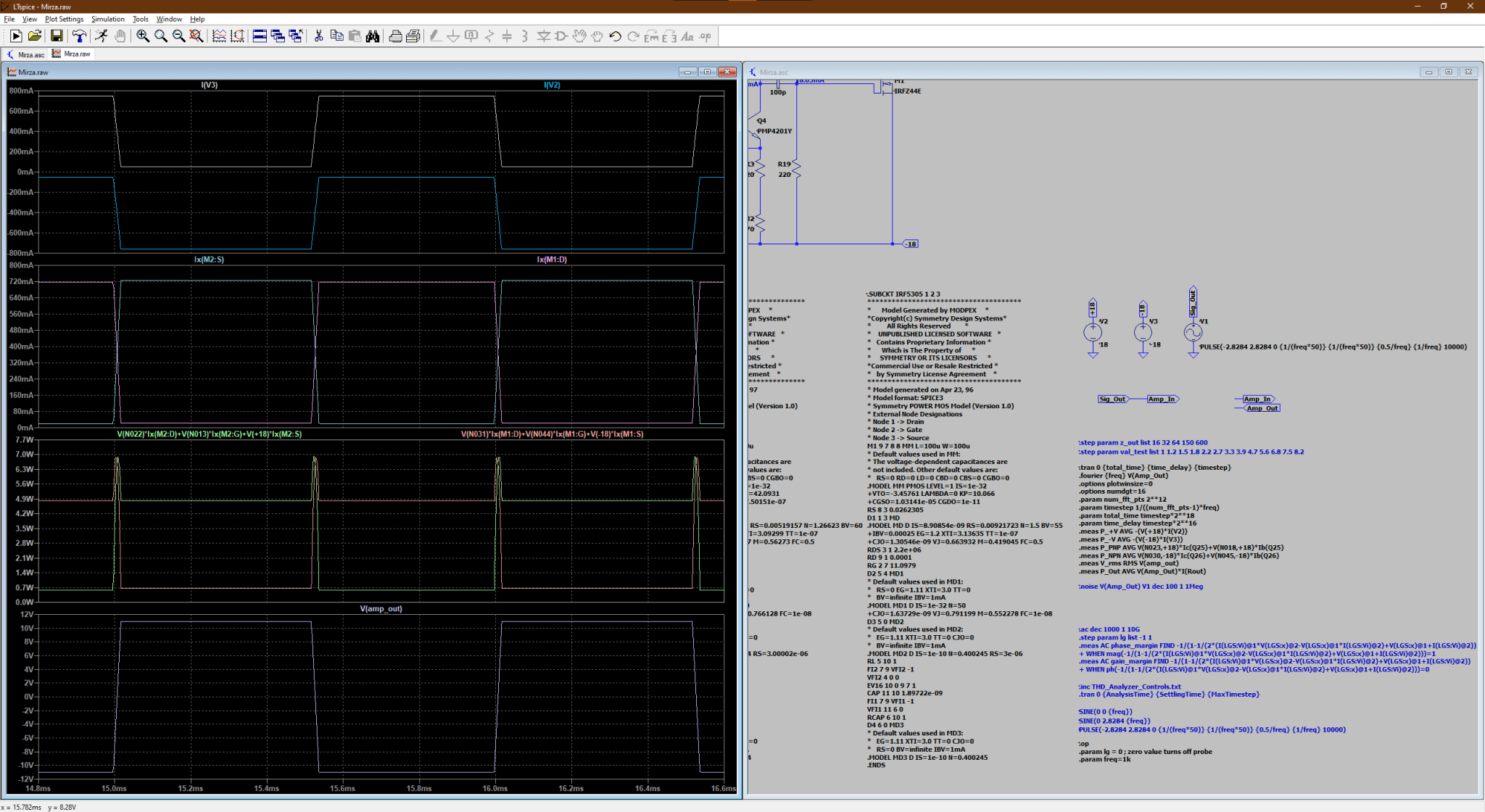Select the Inductor placement tool
Image resolution: width=1485 pixels, height=812 pixels.
525,36
